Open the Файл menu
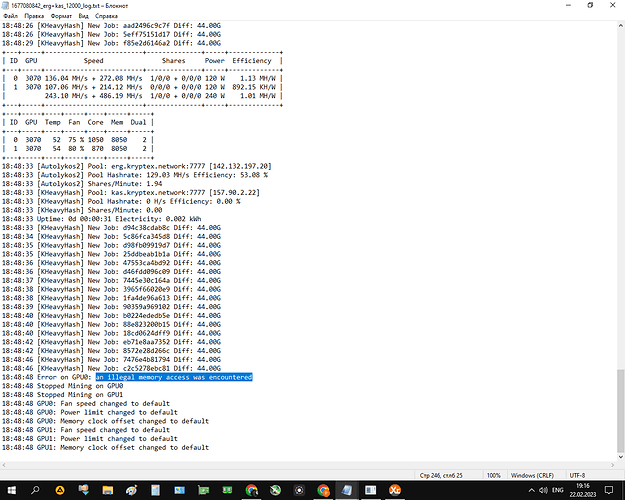The width and height of the screenshot is (625, 500). coord(12,17)
